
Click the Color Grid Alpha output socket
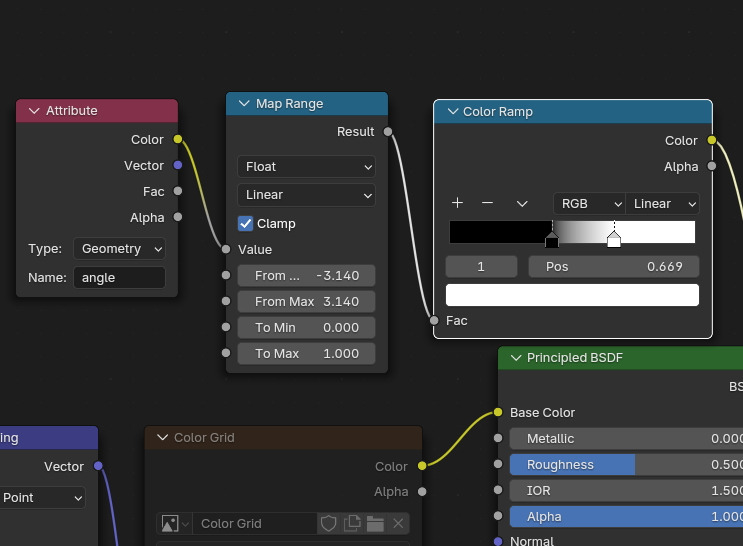pos(422,492)
